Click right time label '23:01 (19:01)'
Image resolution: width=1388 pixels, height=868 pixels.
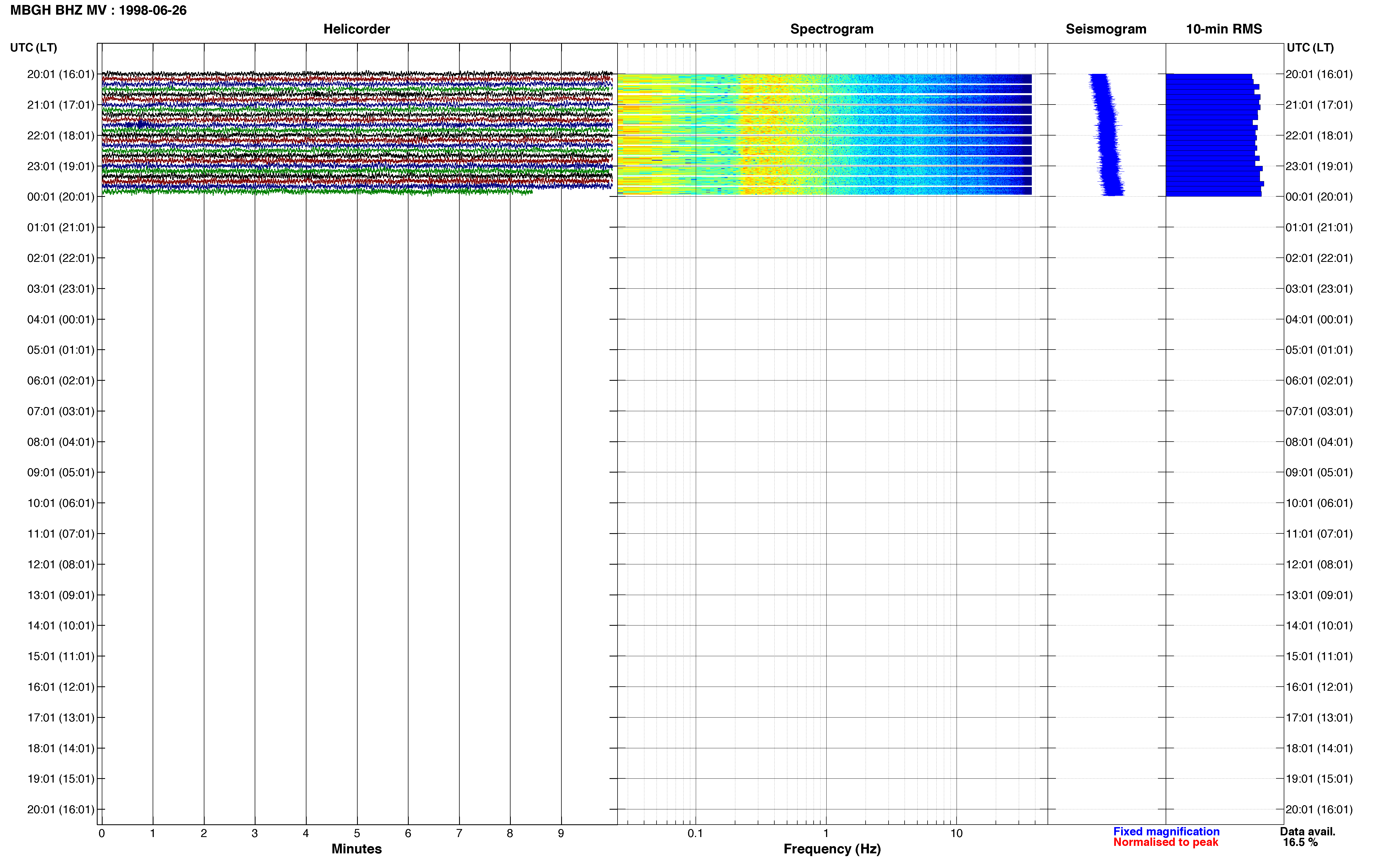pos(1319,166)
